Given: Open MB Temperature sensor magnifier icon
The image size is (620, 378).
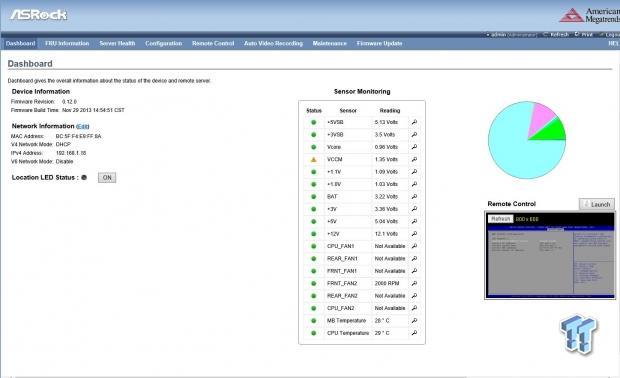Looking at the screenshot, I should coord(414,321).
